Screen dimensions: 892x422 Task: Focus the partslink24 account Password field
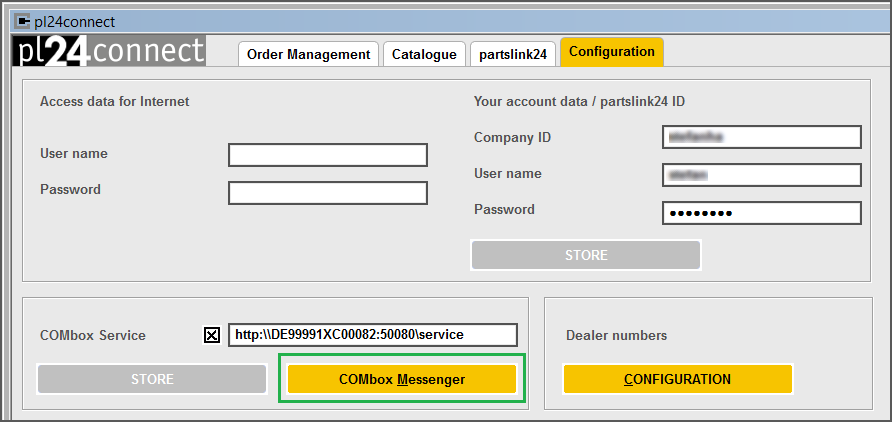pyautogui.click(x=762, y=213)
